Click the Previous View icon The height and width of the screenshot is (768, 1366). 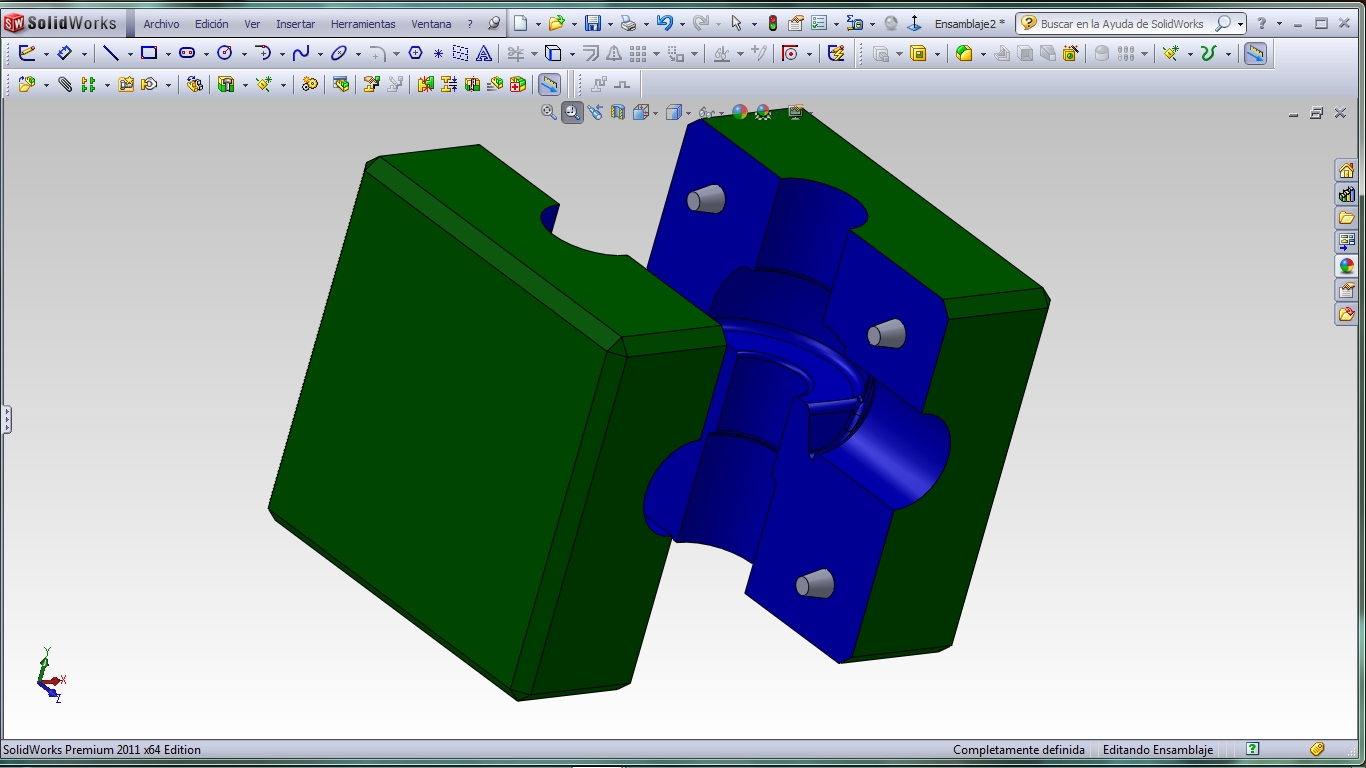coord(595,112)
